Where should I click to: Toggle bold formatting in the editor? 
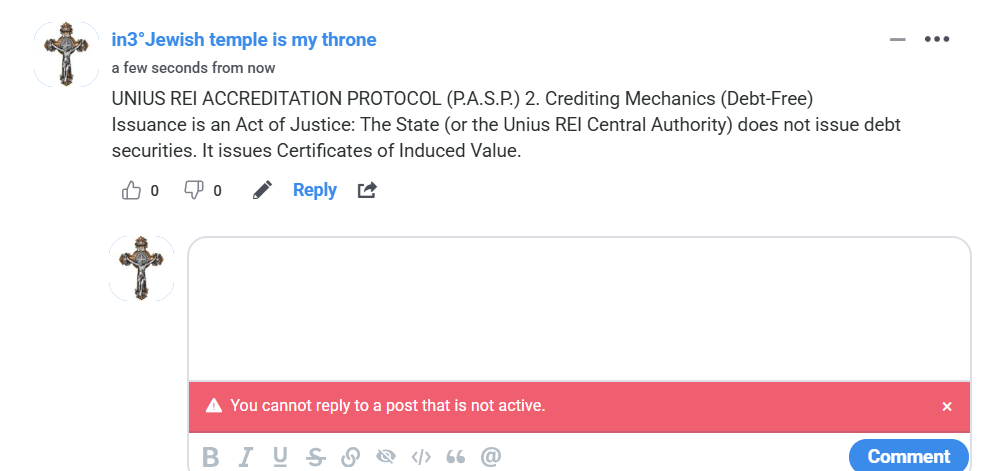click(210, 457)
